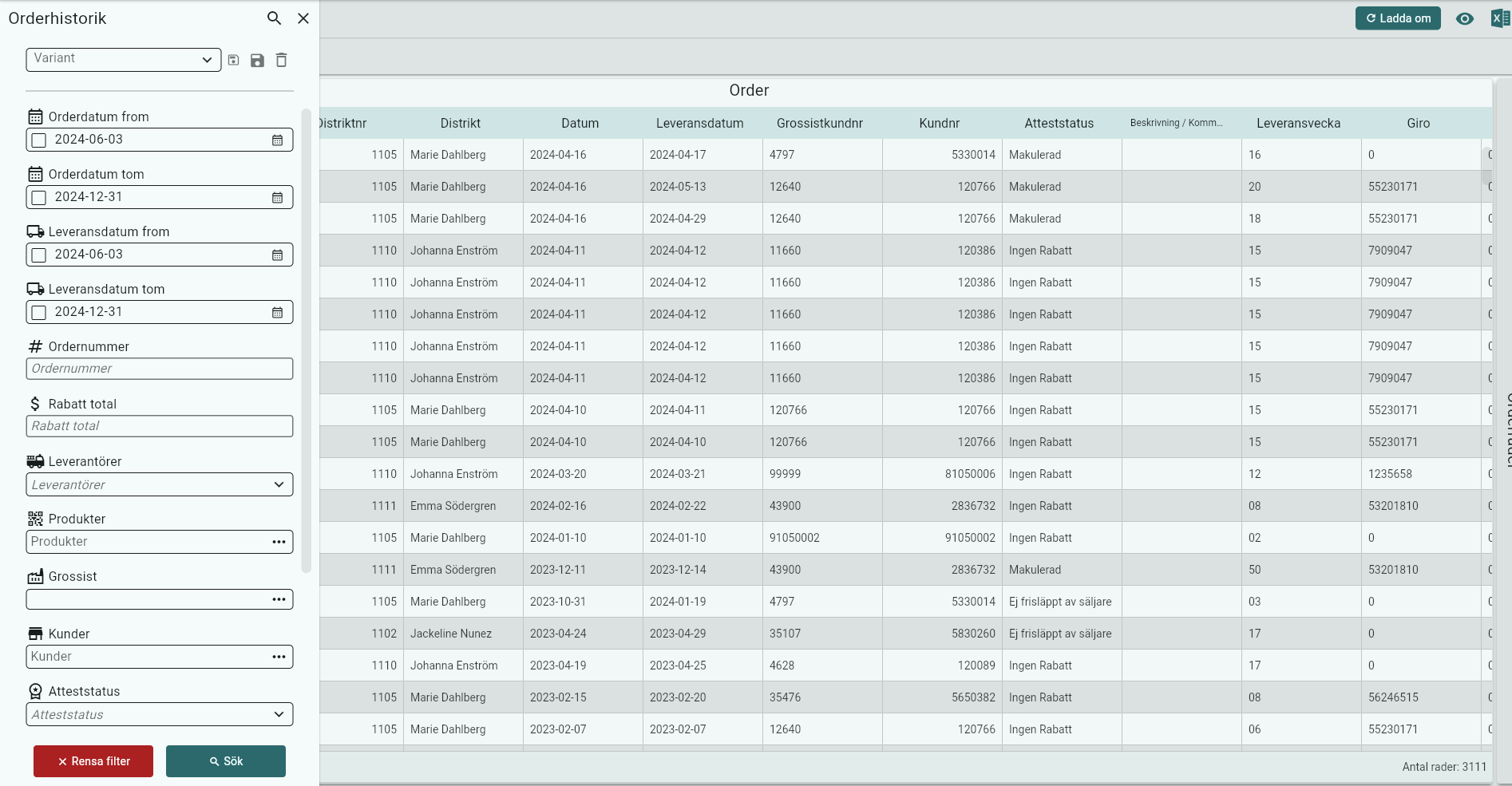Viewport: 1512px width, 786px height.
Task: Click the Leveransdatum tom truck icon
Action: tap(35, 289)
